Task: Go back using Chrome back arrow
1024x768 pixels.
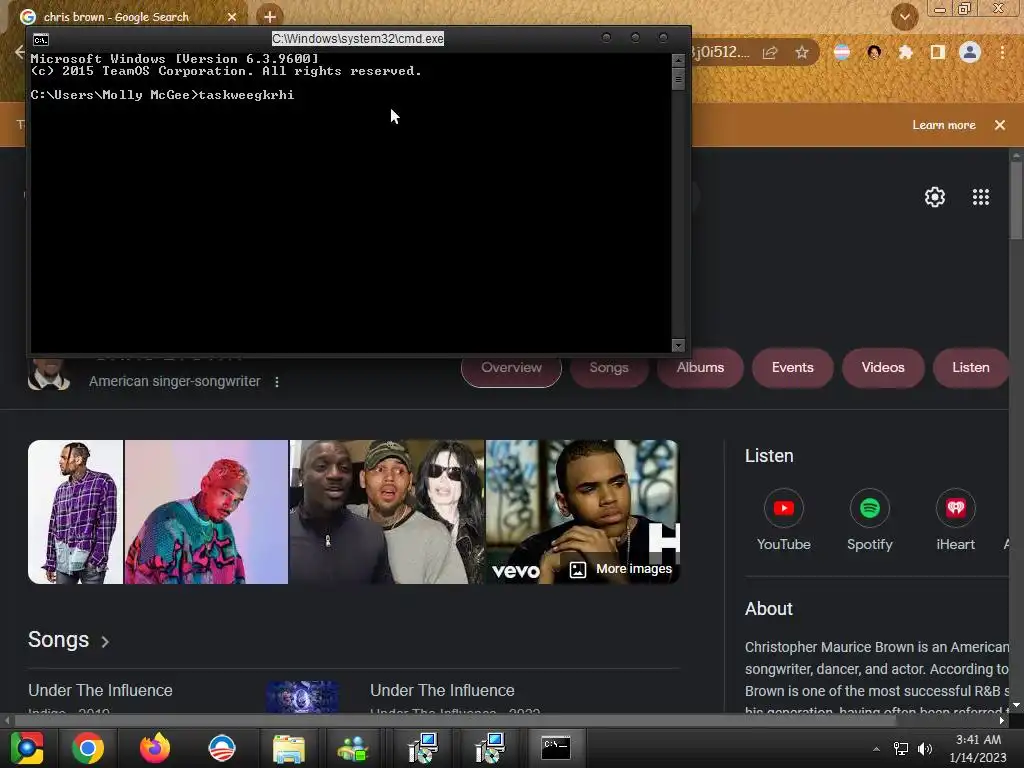Action: click(20, 52)
